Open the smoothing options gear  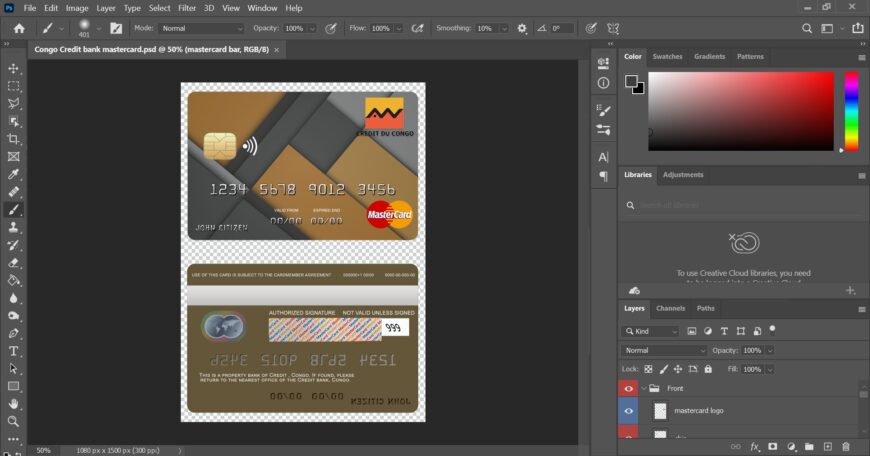coord(522,28)
